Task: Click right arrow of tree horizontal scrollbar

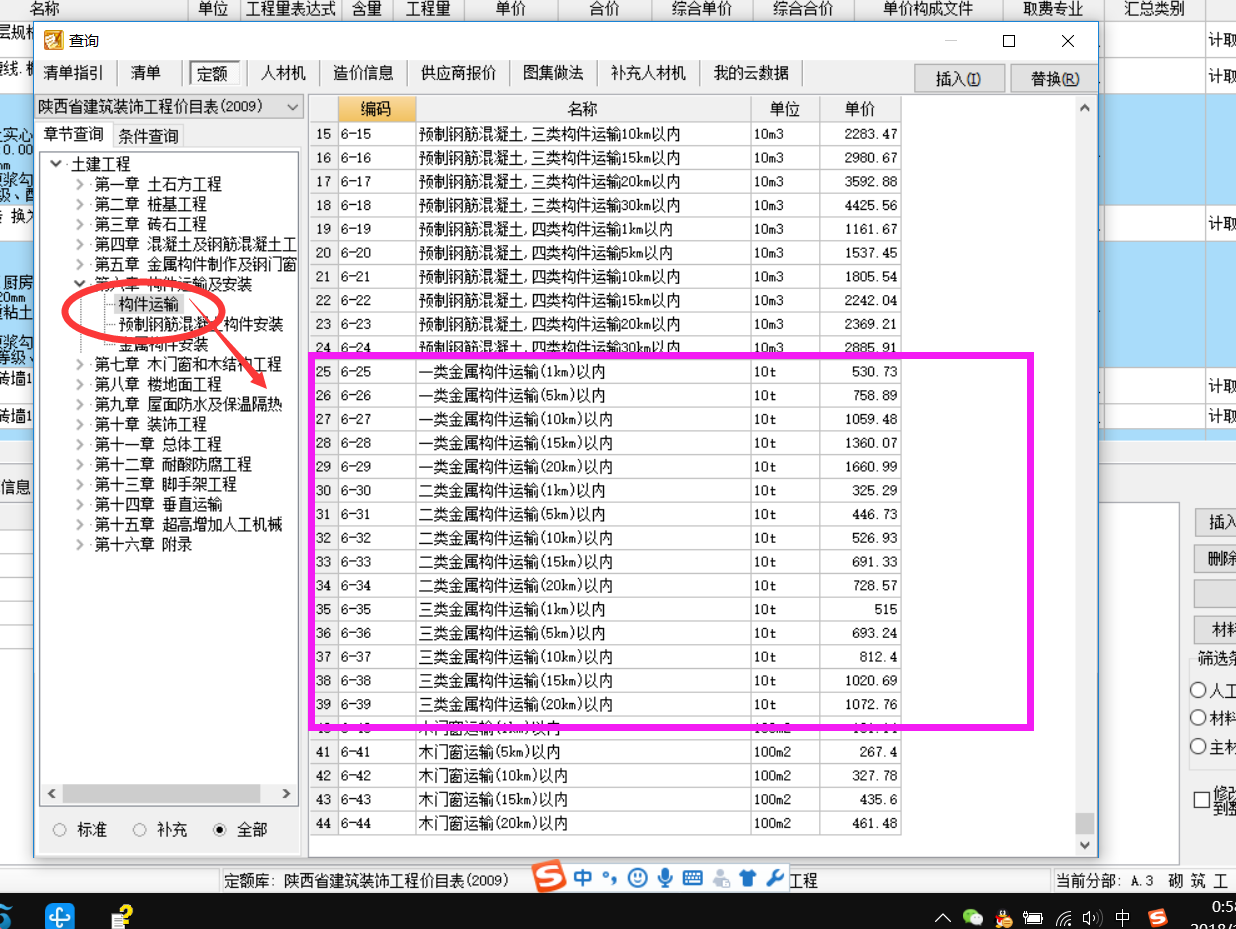Action: tap(287, 794)
